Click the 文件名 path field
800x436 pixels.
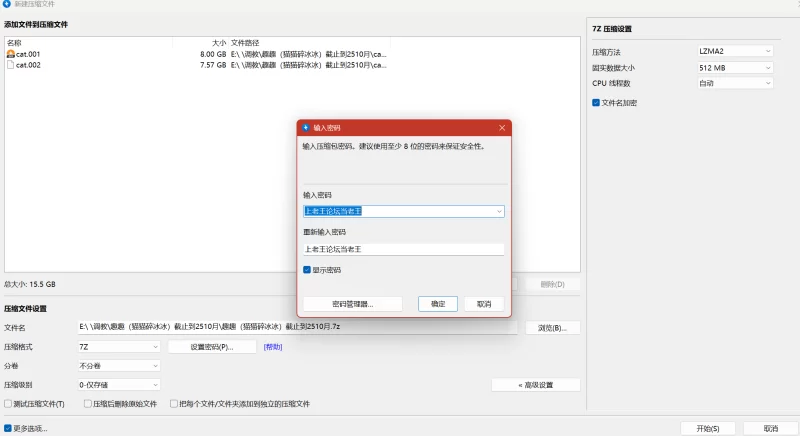coord(297,327)
